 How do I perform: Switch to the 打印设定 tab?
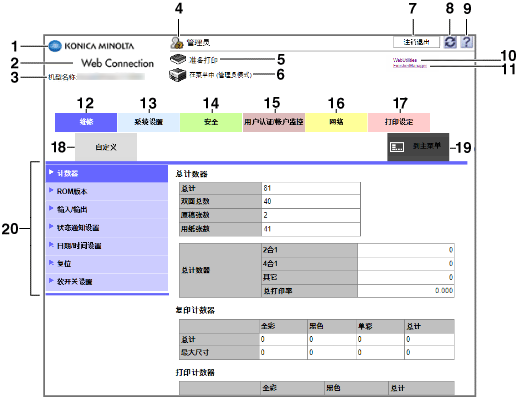[399, 122]
